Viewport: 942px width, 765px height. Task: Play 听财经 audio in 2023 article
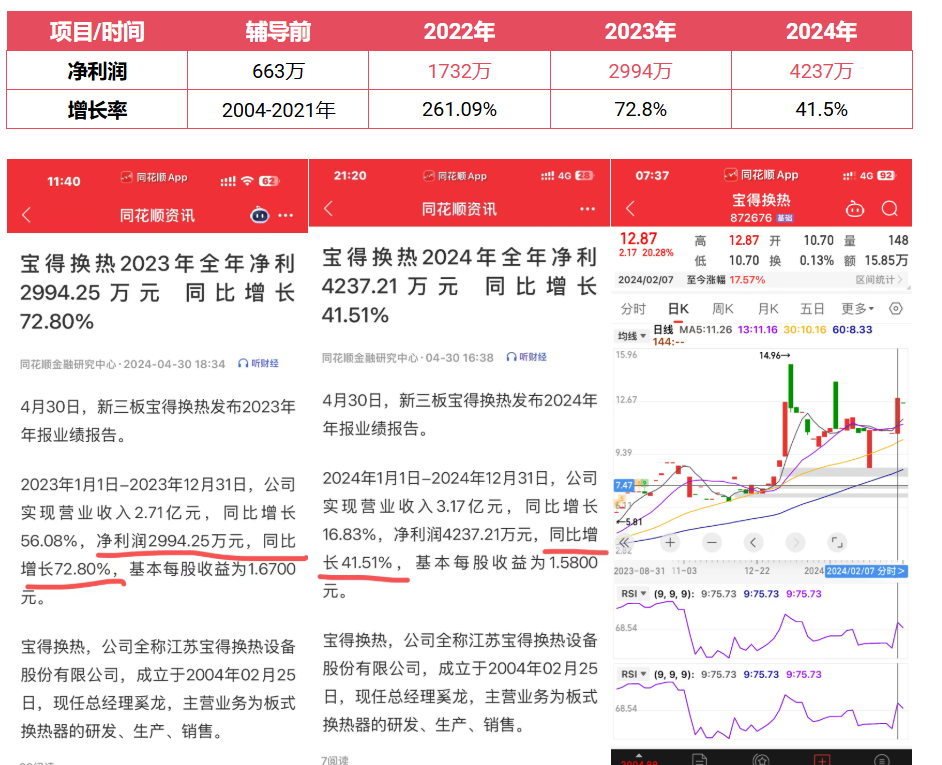pyautogui.click(x=258, y=363)
